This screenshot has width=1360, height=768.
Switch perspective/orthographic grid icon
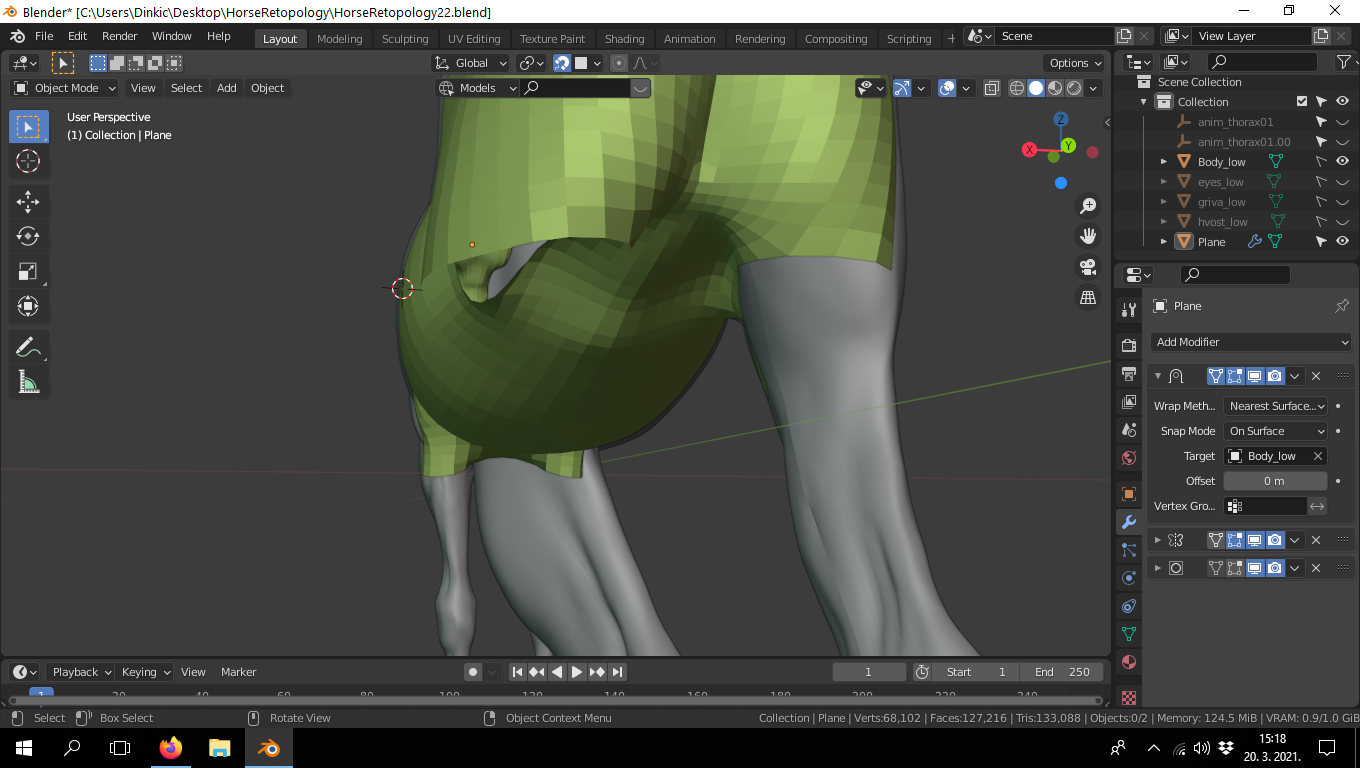(1088, 297)
